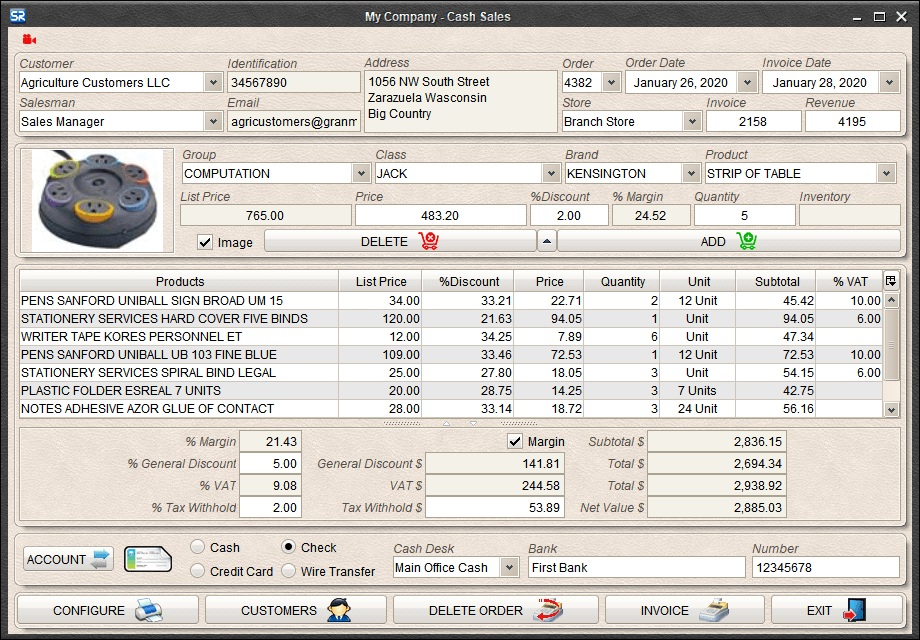Click the red video camera icon

(29, 39)
